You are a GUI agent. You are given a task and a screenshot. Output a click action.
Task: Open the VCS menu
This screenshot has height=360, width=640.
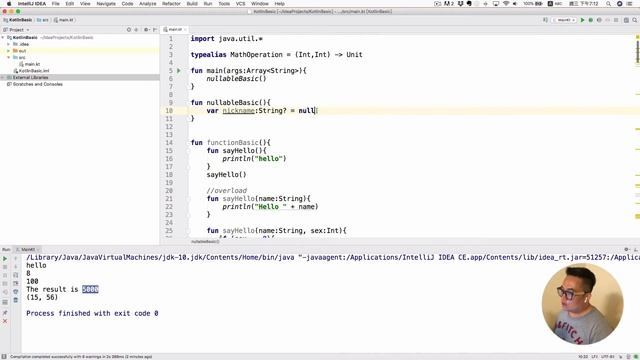click(x=241, y=4)
